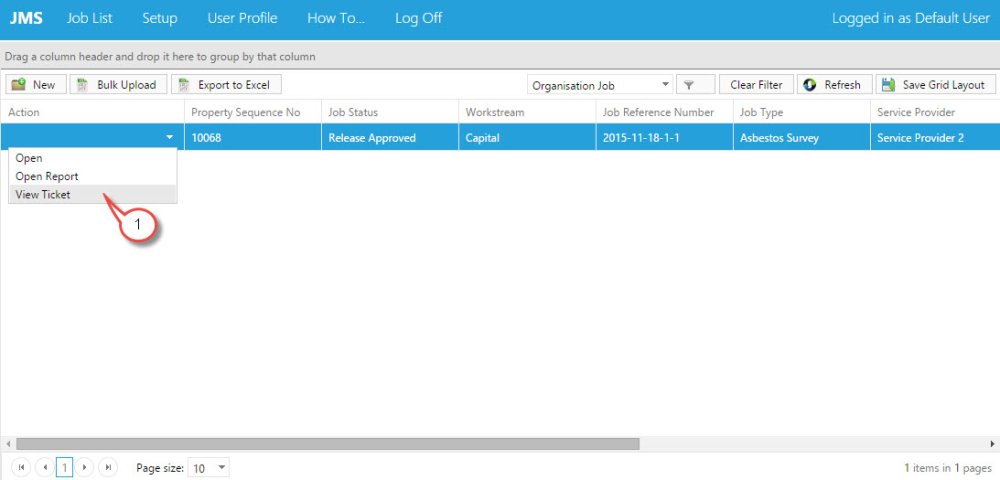Open the Setup menu
The width and height of the screenshot is (1000, 480).
159,18
